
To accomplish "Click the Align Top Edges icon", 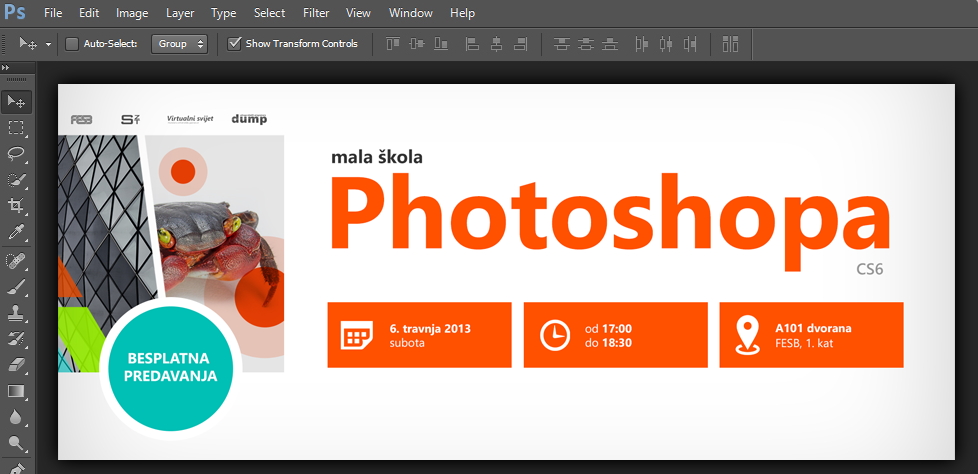I will click(393, 44).
